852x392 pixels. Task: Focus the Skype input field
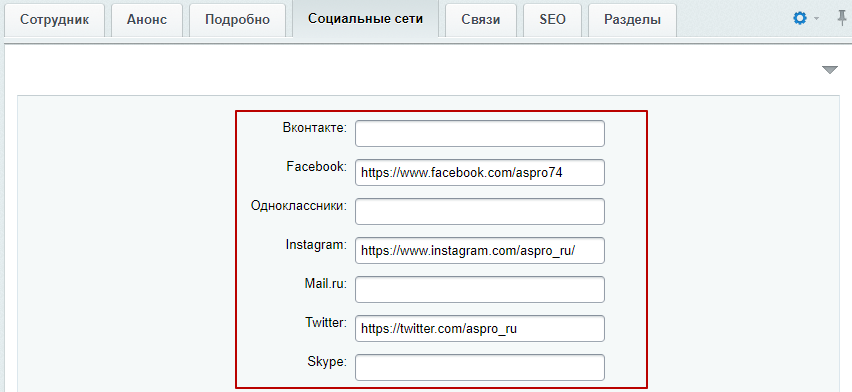pos(480,368)
